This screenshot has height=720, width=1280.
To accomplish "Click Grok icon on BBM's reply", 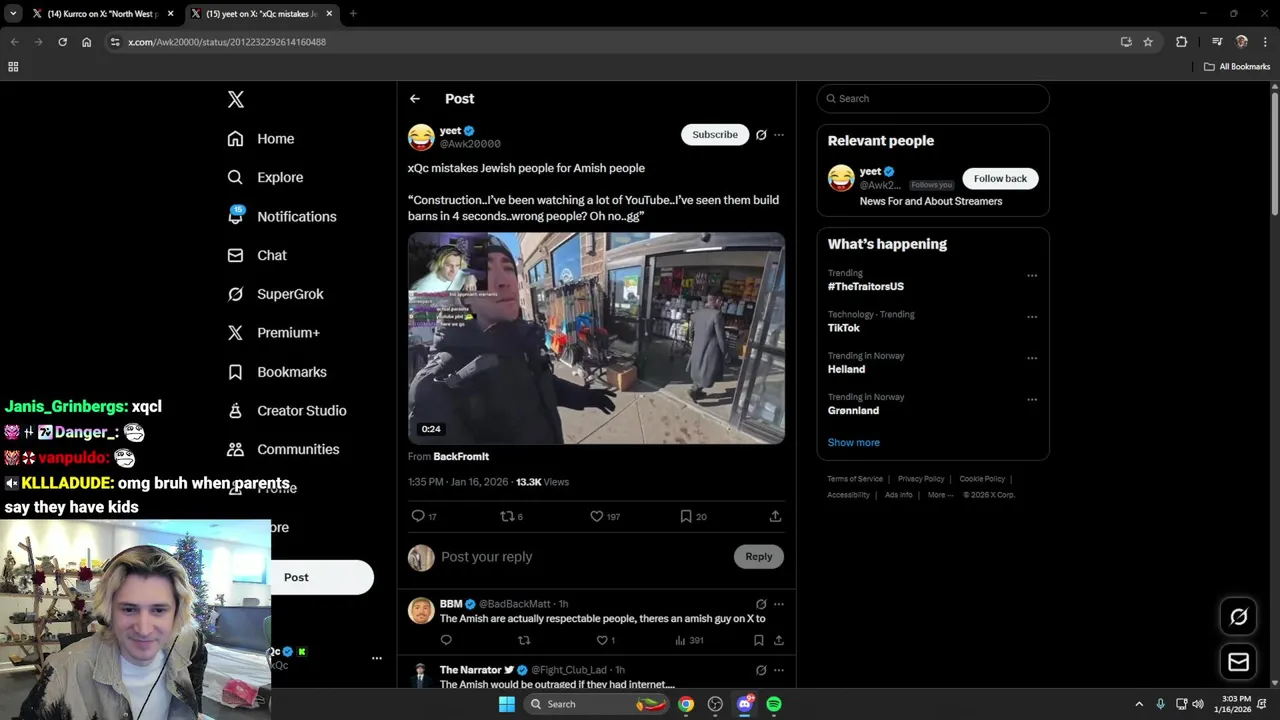I will click(x=761, y=604).
